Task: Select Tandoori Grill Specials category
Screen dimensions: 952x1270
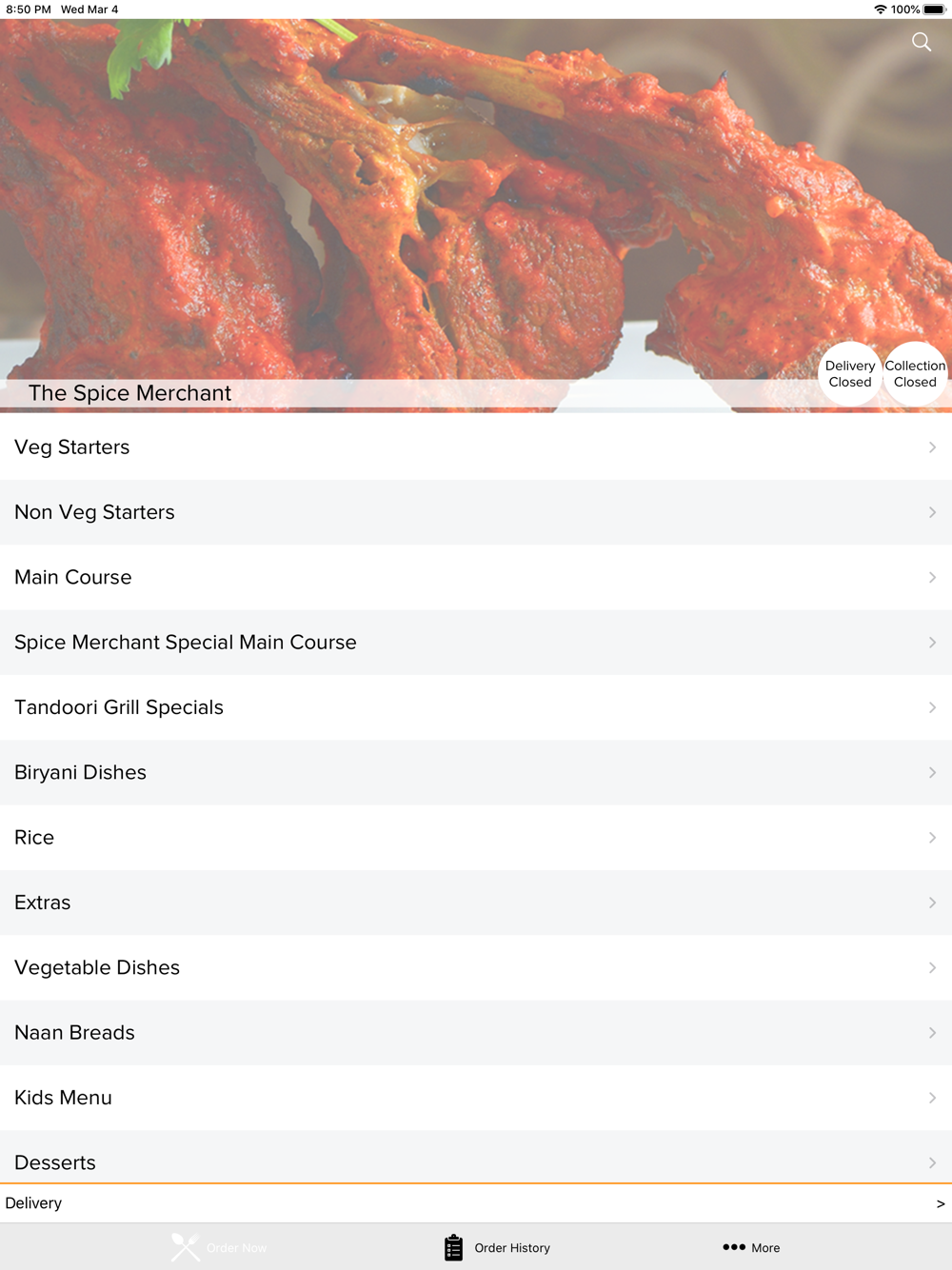Action: 476,707
